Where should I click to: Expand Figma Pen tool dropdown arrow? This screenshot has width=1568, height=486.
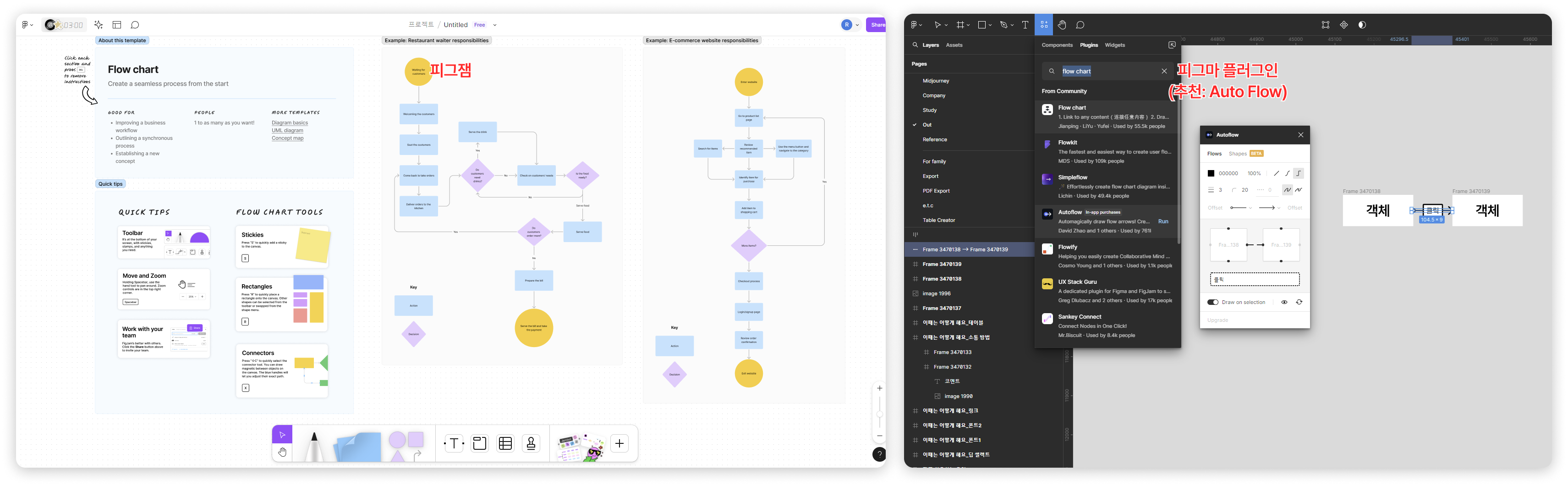[x=1012, y=26]
